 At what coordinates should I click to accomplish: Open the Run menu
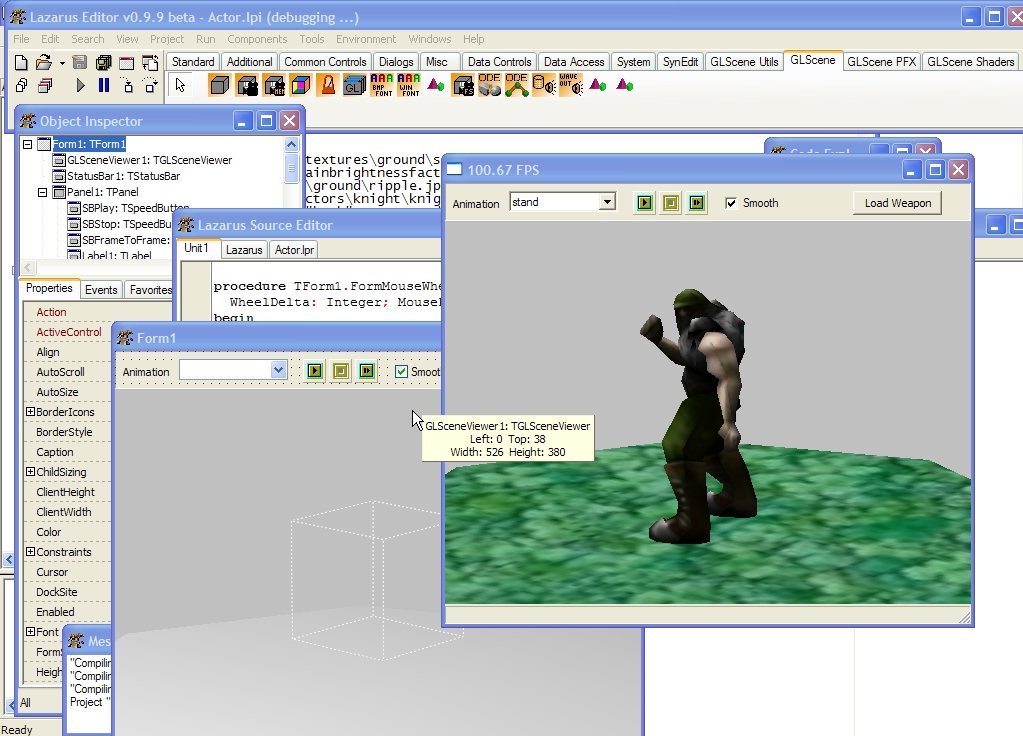tap(206, 39)
